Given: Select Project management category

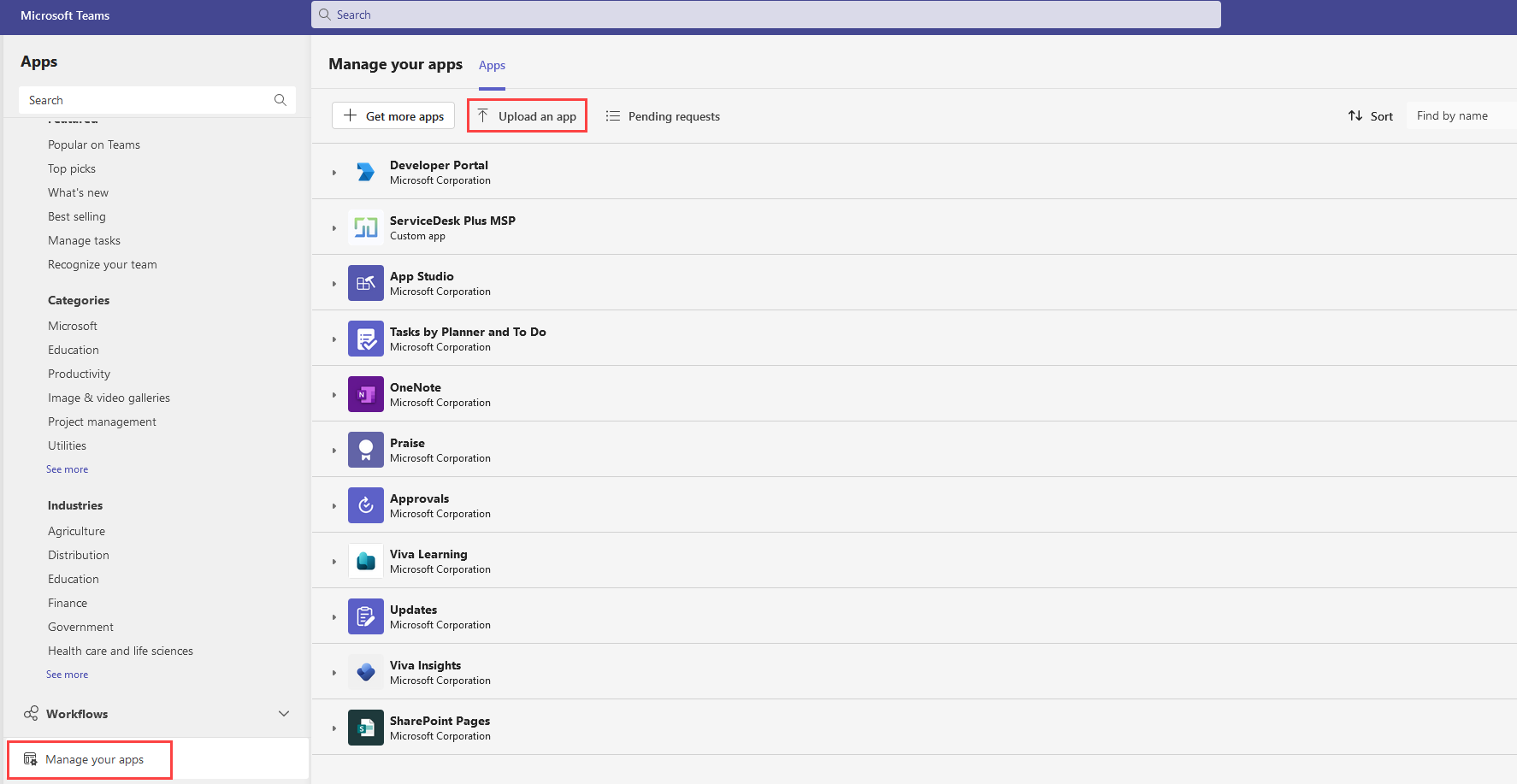Looking at the screenshot, I should 102,421.
